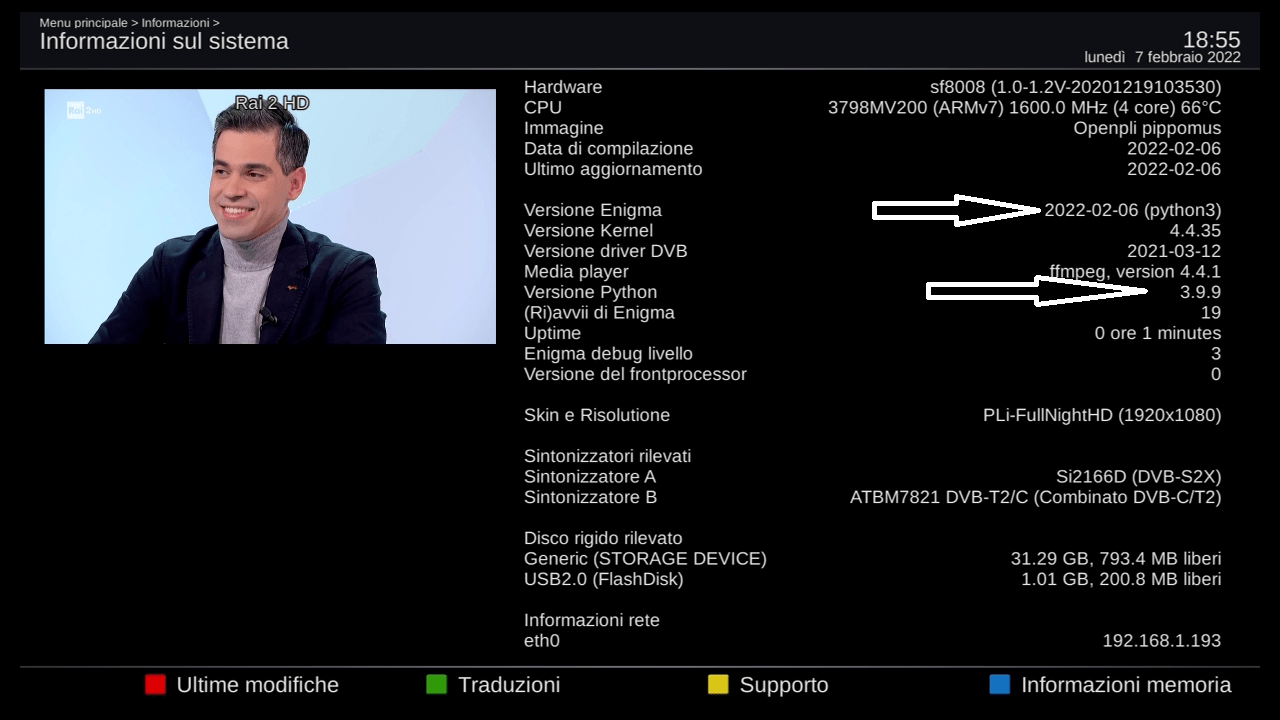
Task: Select the sf8008 hardware value
Action: 1075,87
